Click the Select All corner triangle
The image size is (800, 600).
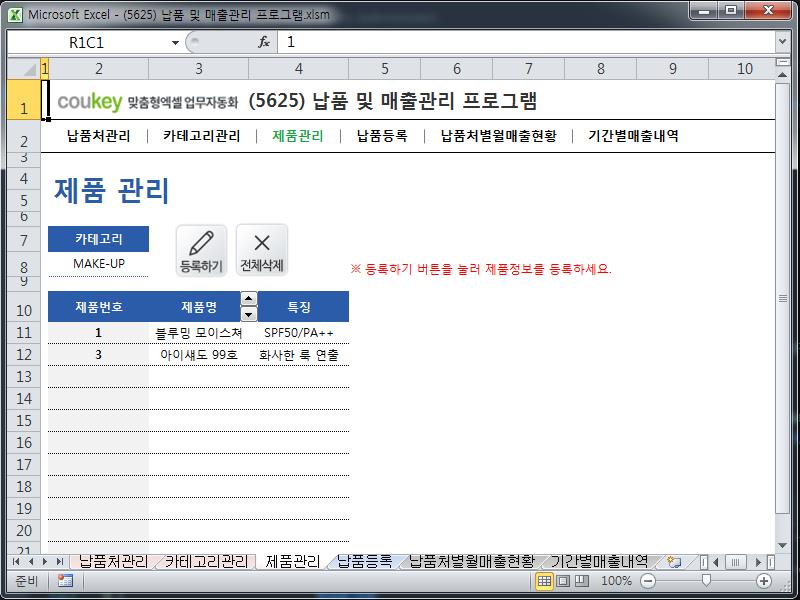[24, 68]
